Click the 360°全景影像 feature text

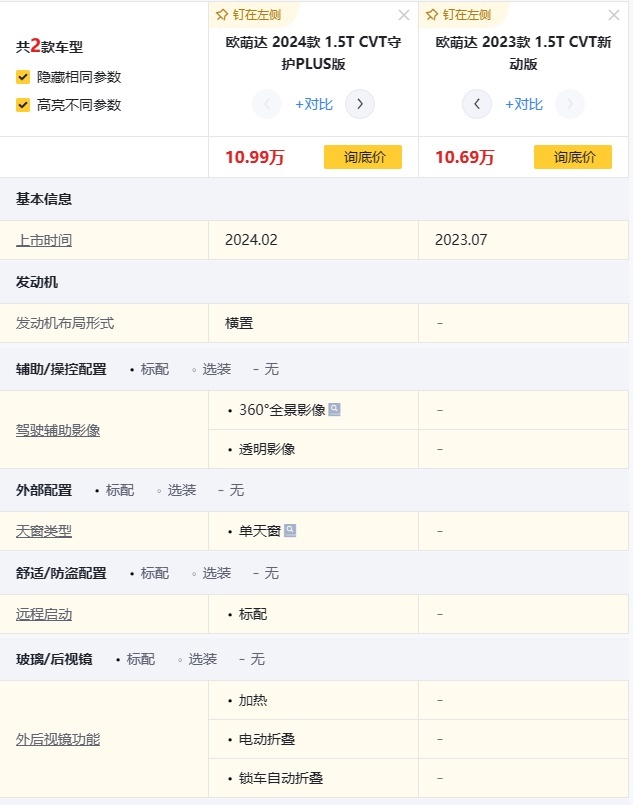[282, 410]
